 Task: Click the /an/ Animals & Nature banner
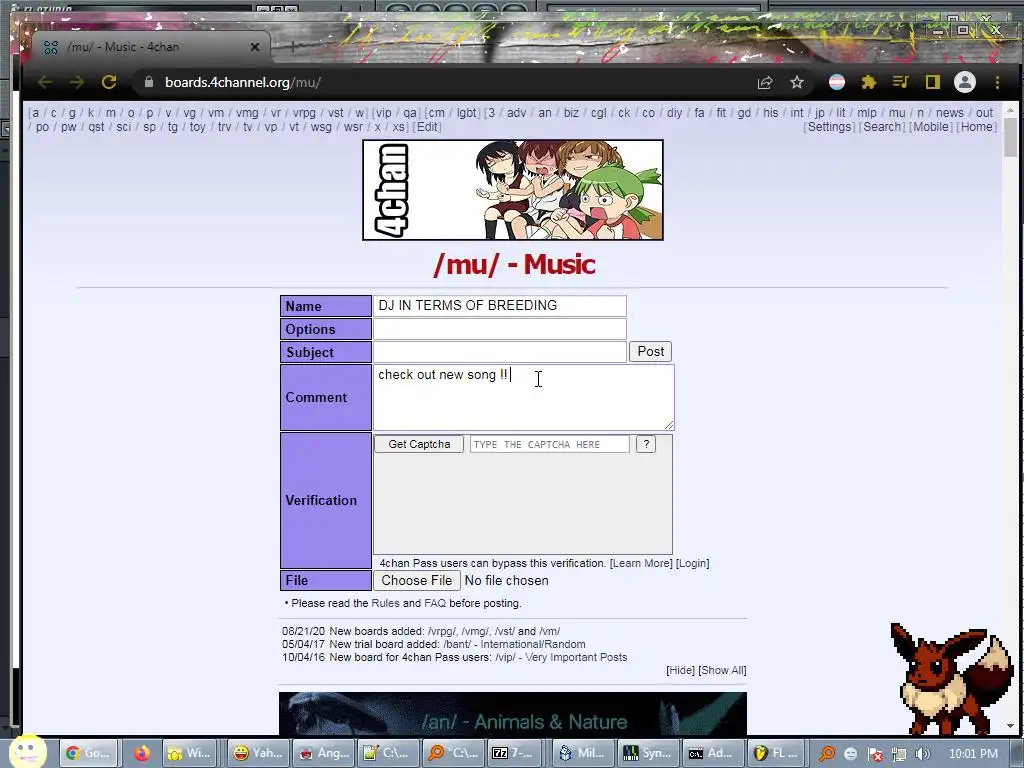[x=513, y=714]
